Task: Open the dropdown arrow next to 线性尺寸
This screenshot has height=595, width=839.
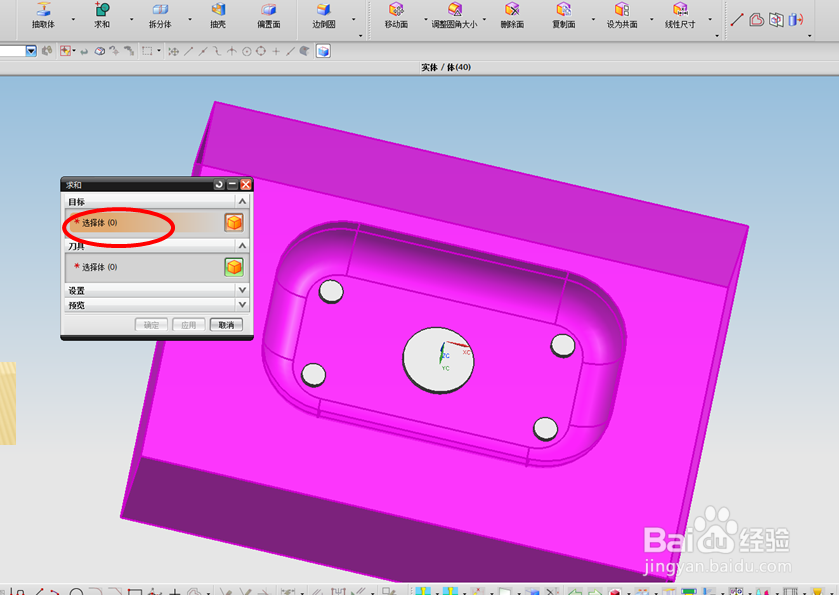Action: [x=710, y=19]
